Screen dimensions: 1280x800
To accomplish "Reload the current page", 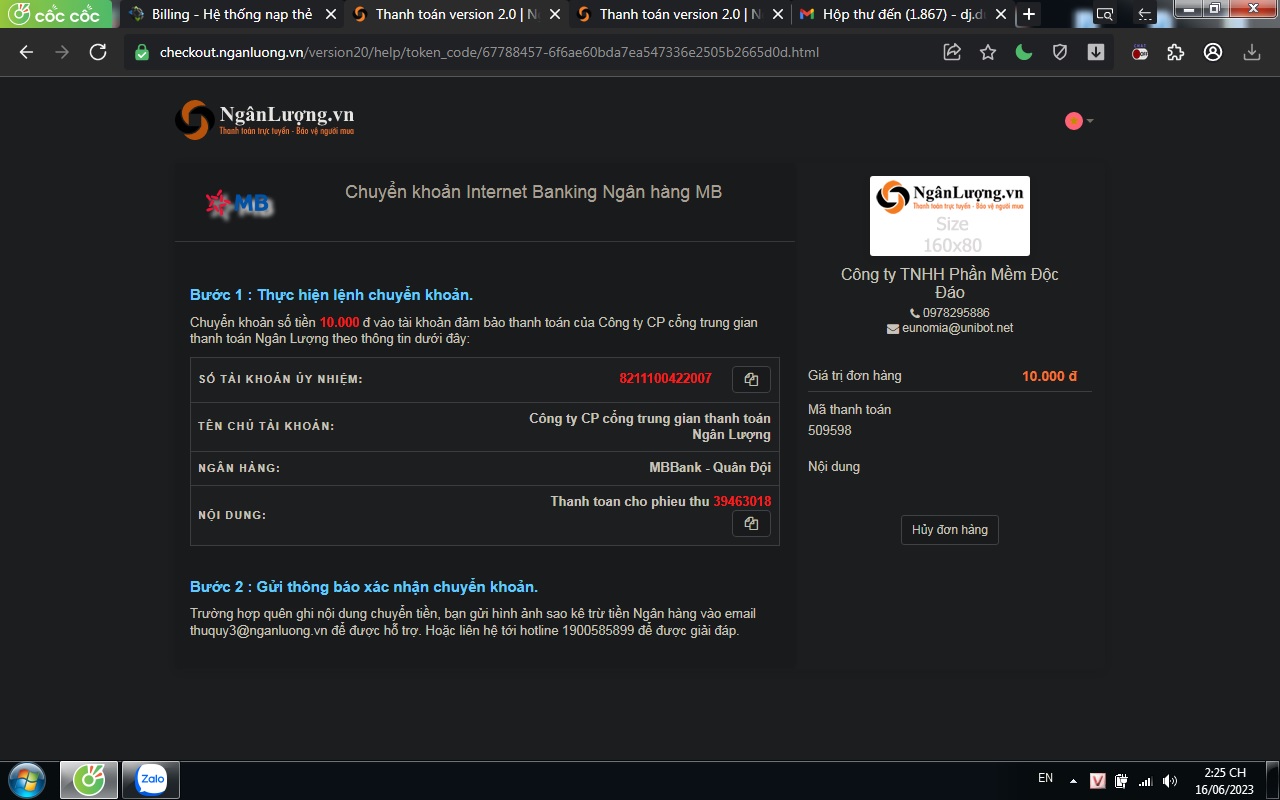I will (x=98, y=52).
